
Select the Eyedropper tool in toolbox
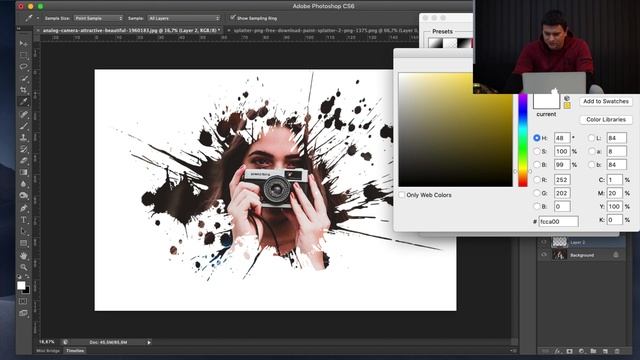[23, 102]
